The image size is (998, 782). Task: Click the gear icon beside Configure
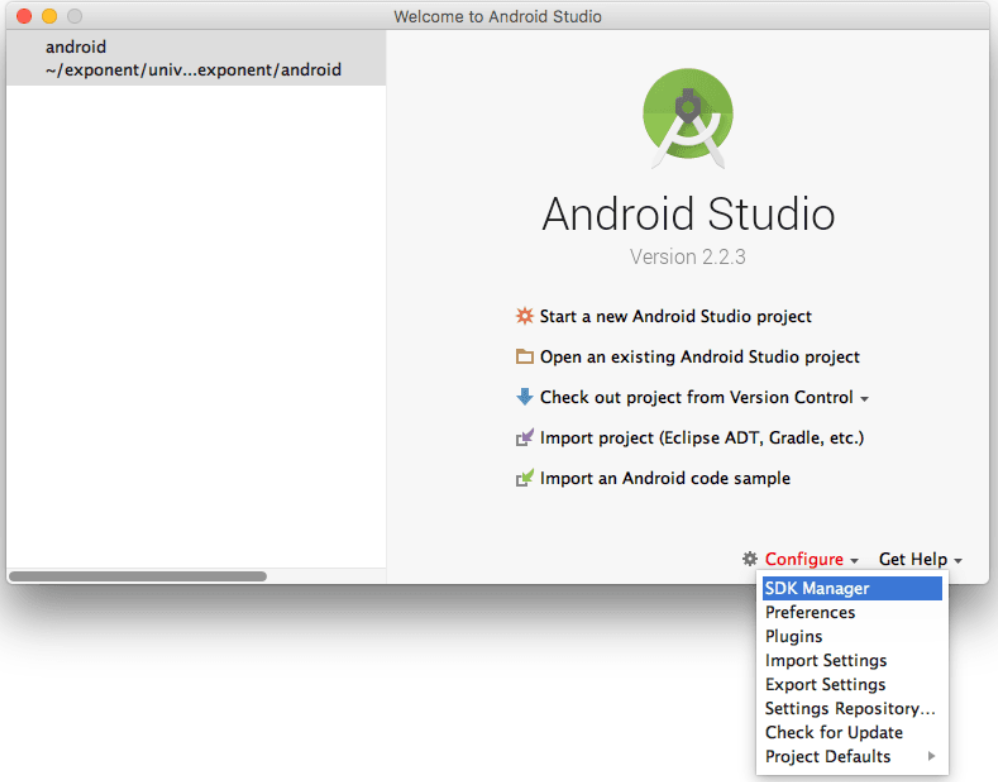point(750,559)
